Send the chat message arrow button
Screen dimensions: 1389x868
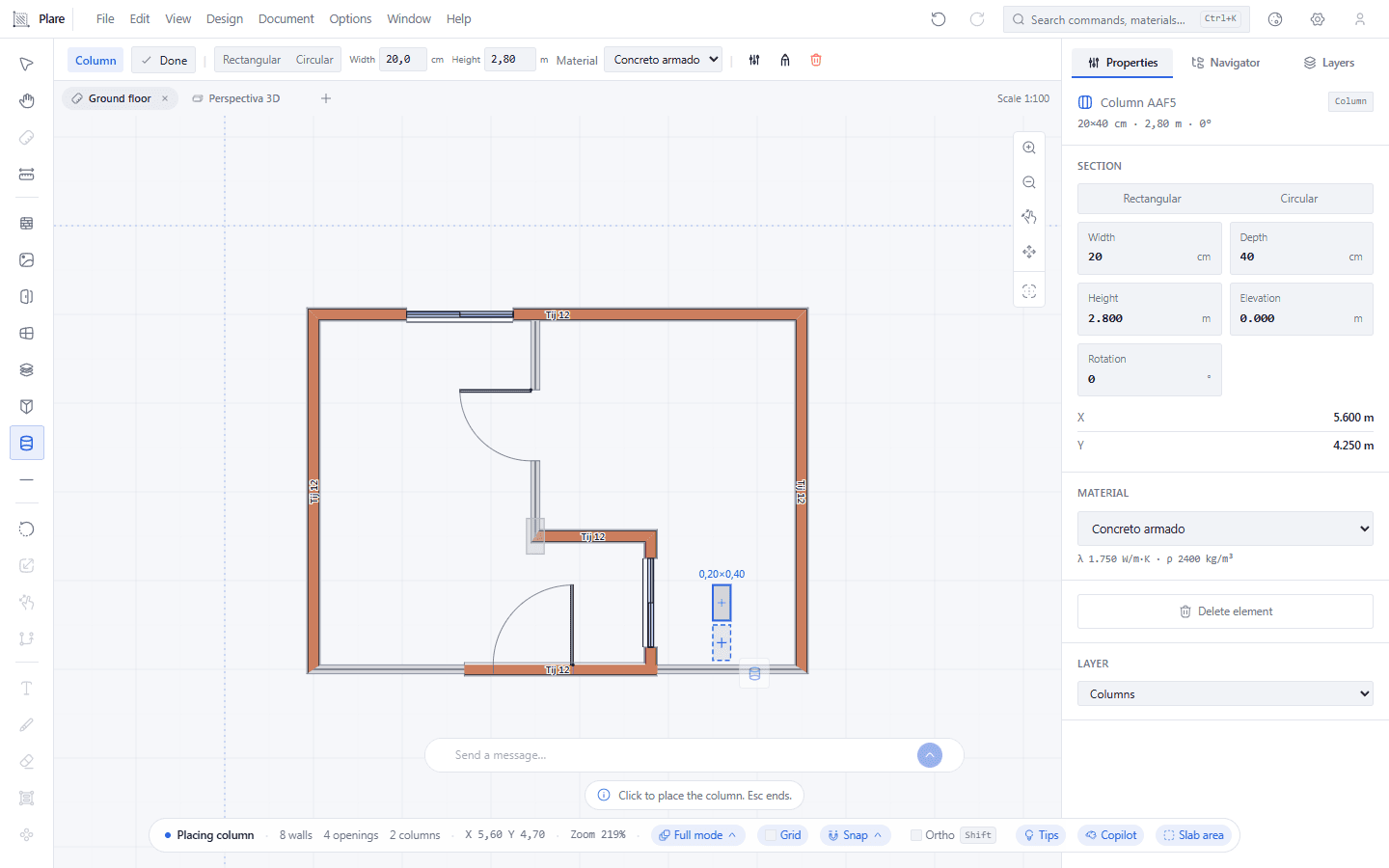(x=930, y=755)
